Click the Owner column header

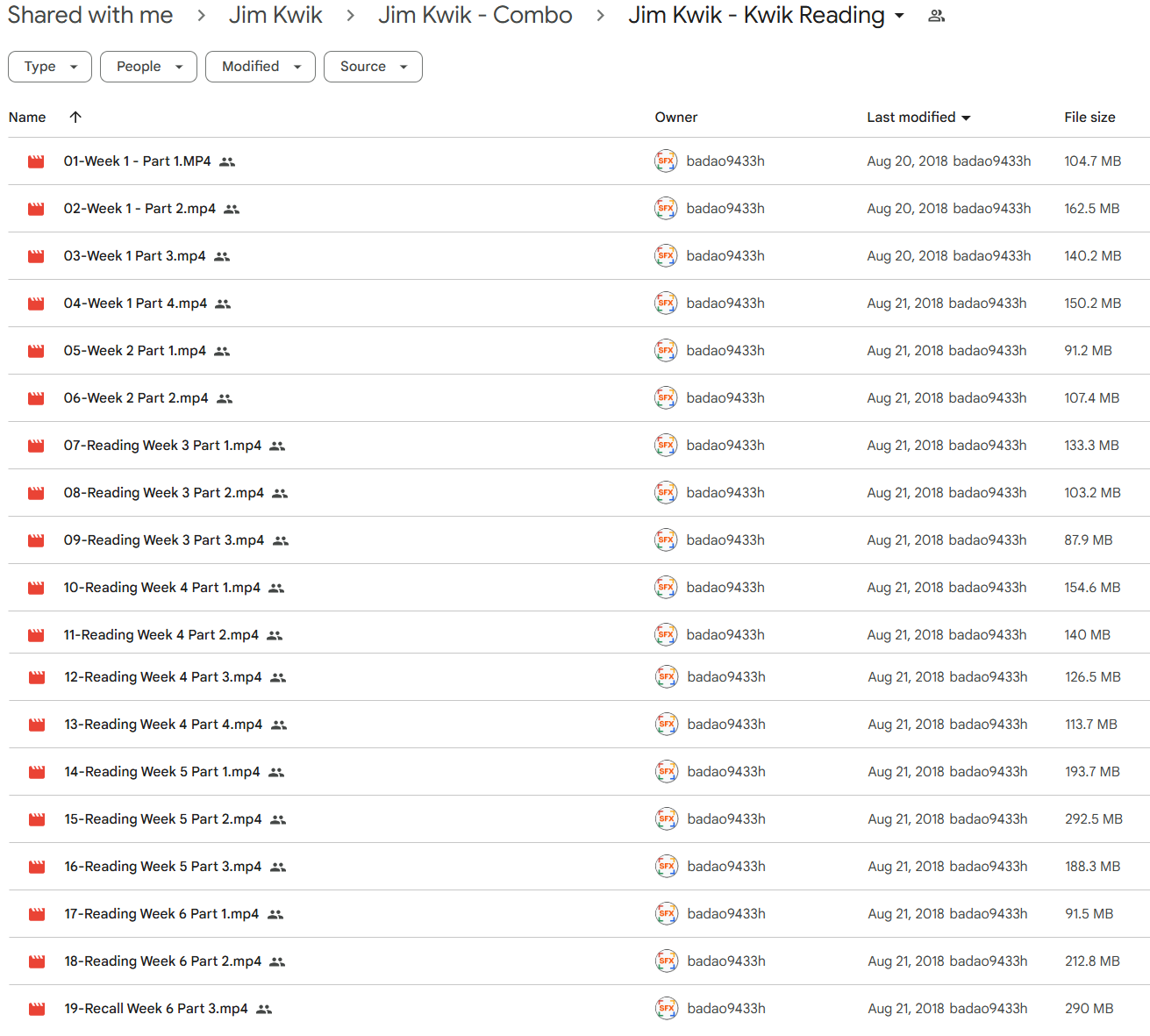tap(676, 117)
